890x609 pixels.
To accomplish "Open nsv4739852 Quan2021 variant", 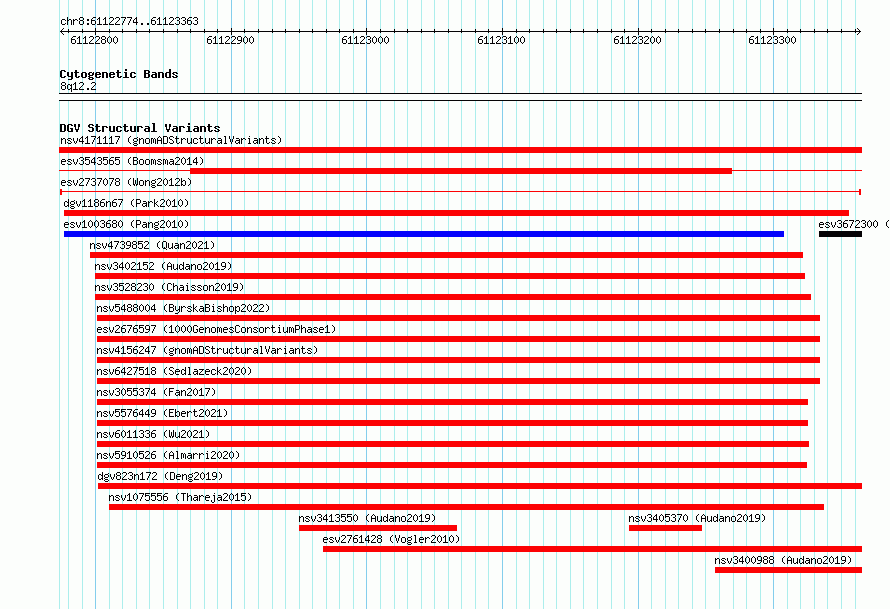I will (x=152, y=245).
